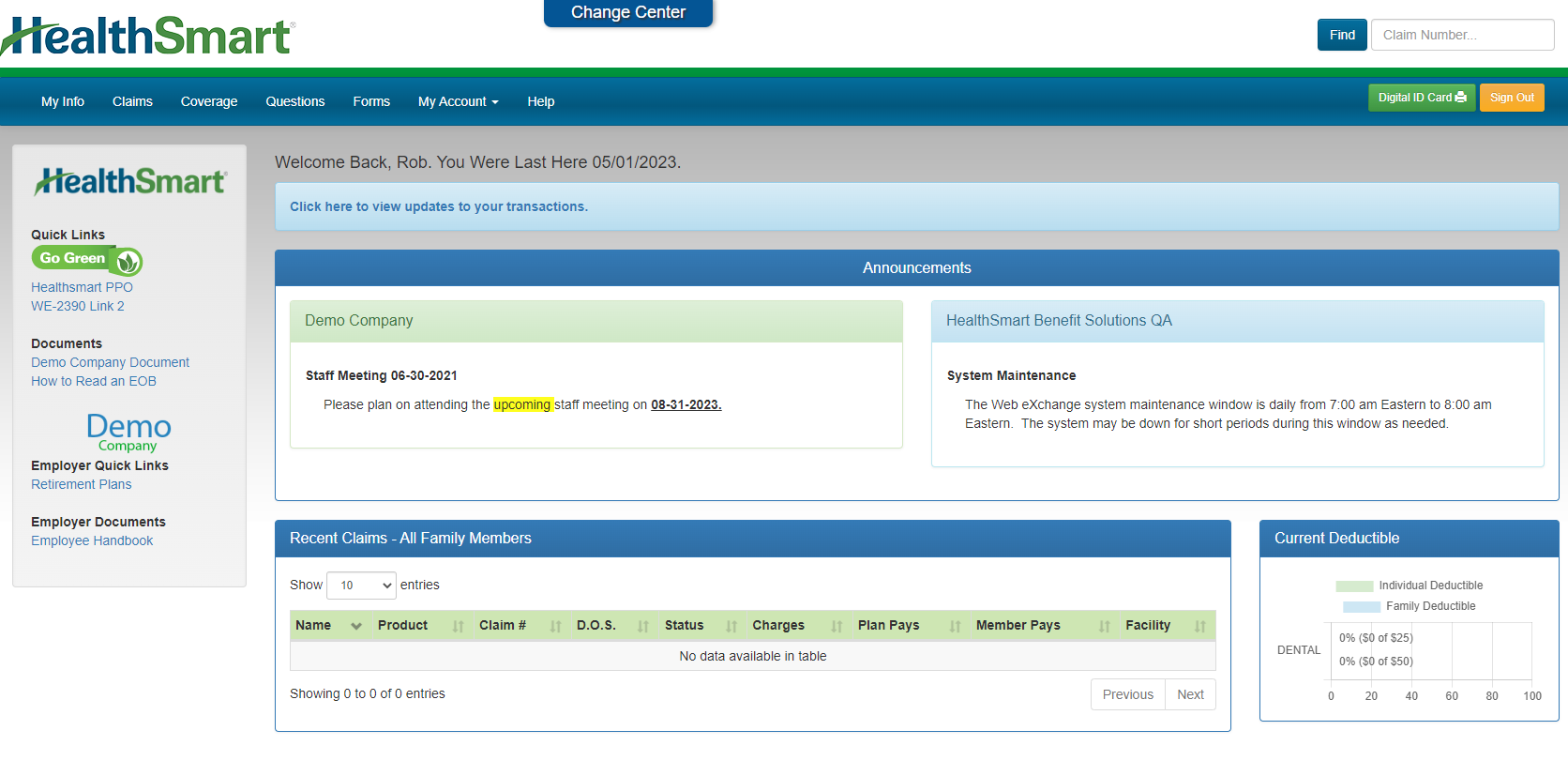Open the Change Center tab
The height and width of the screenshot is (776, 1568).
coord(628,12)
